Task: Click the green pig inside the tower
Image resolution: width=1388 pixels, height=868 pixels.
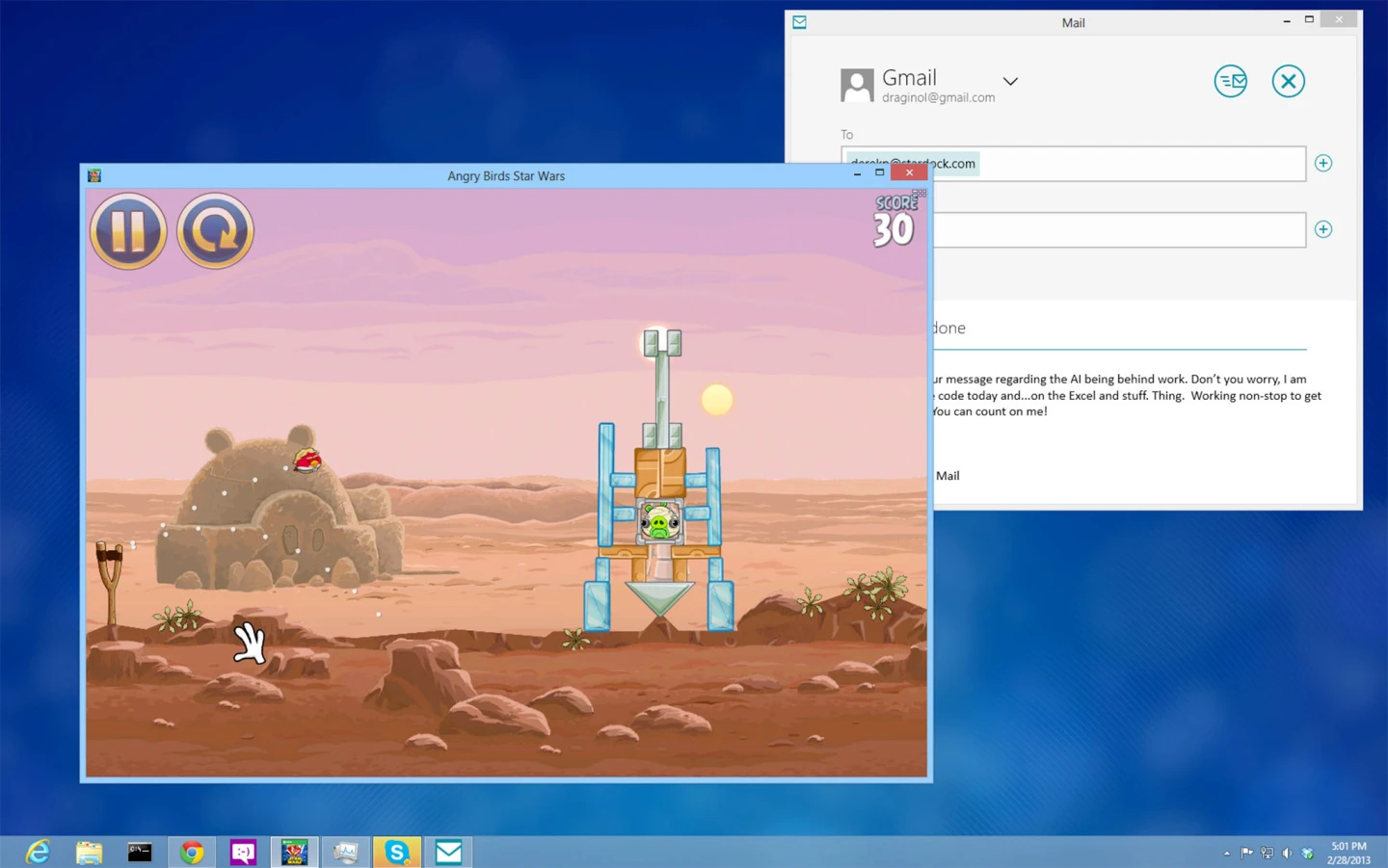Action: [x=659, y=524]
